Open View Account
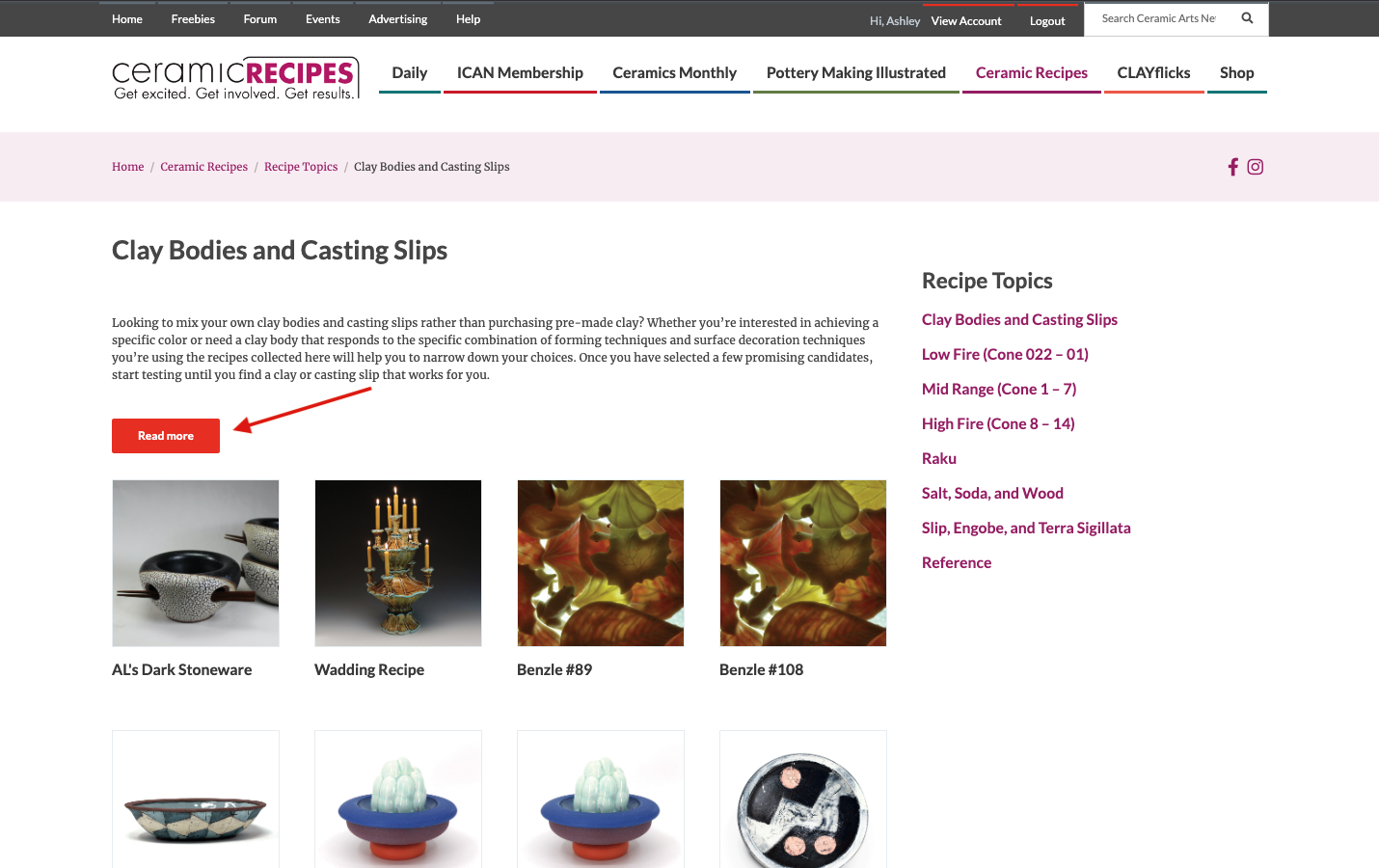1379x868 pixels. [966, 21]
